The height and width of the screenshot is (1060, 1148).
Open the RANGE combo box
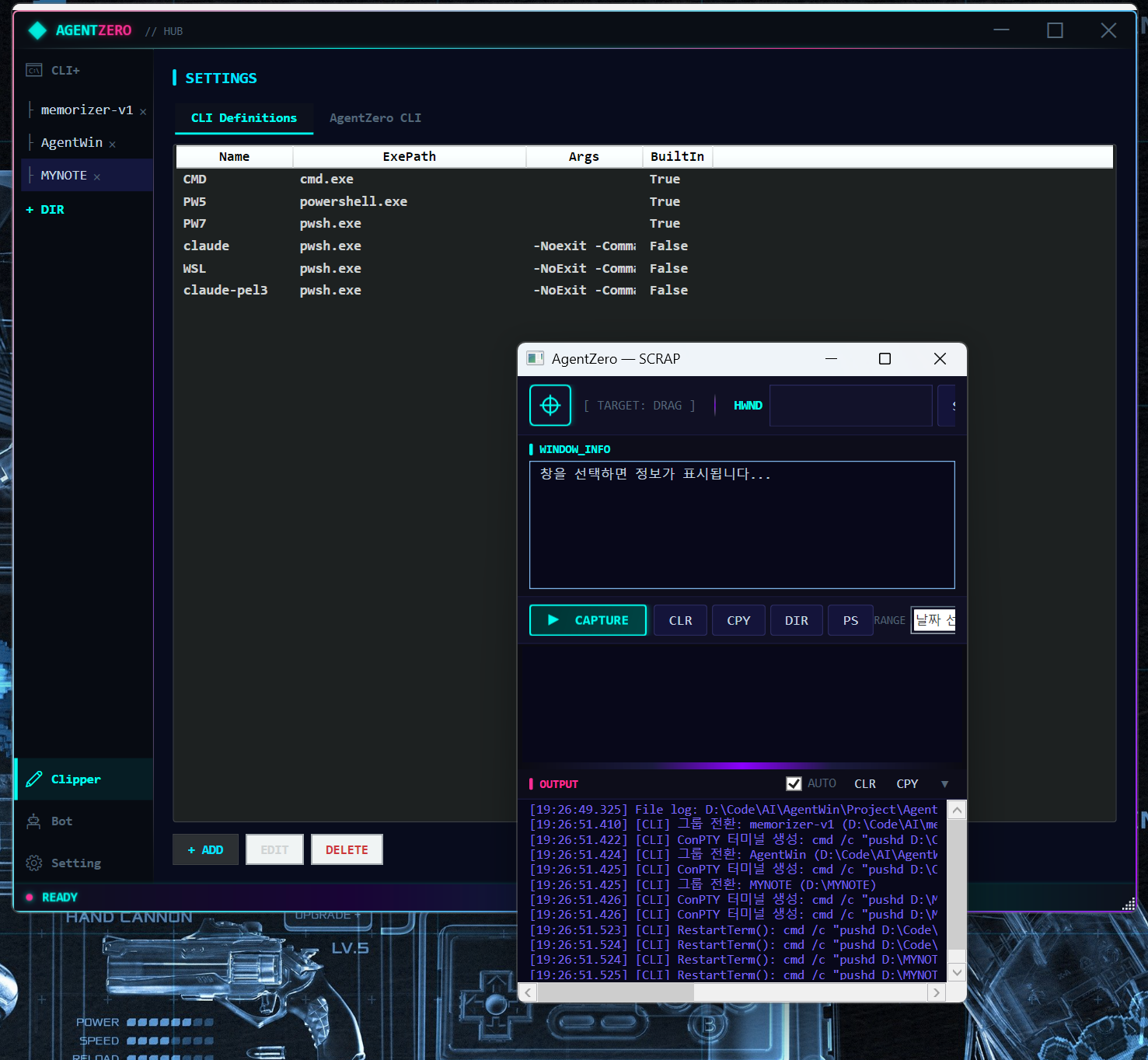click(x=933, y=620)
